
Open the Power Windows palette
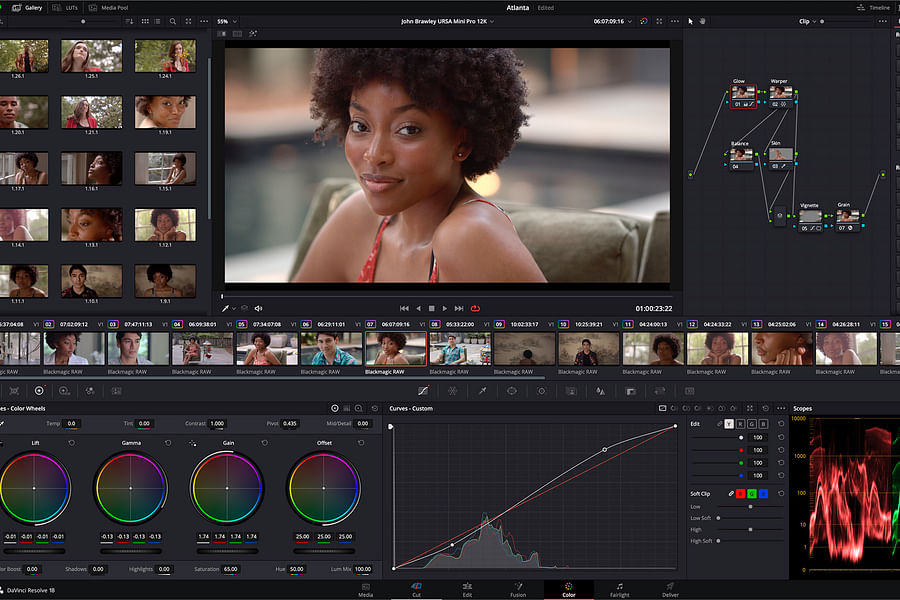[512, 390]
